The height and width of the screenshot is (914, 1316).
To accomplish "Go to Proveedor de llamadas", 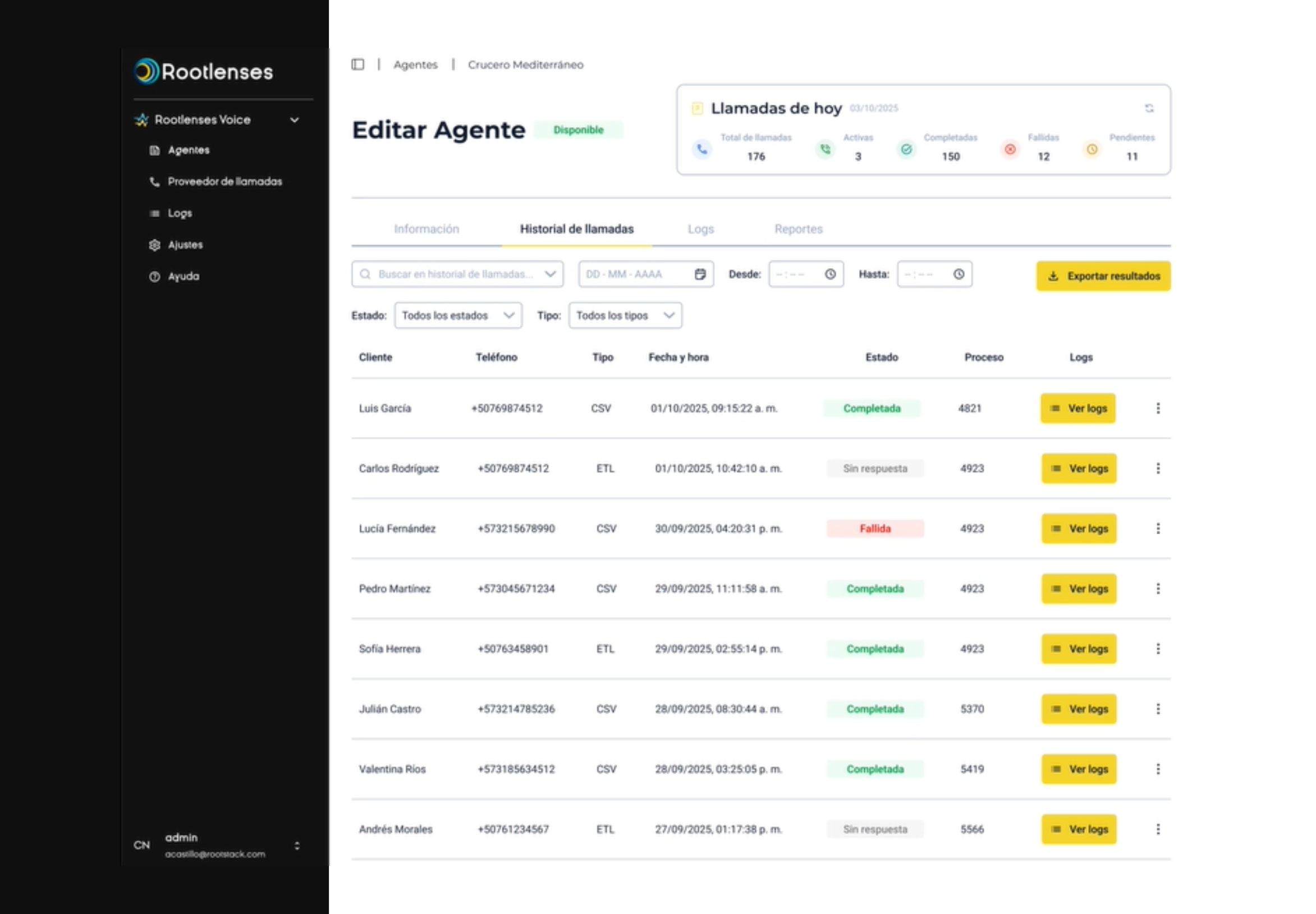I will (224, 182).
